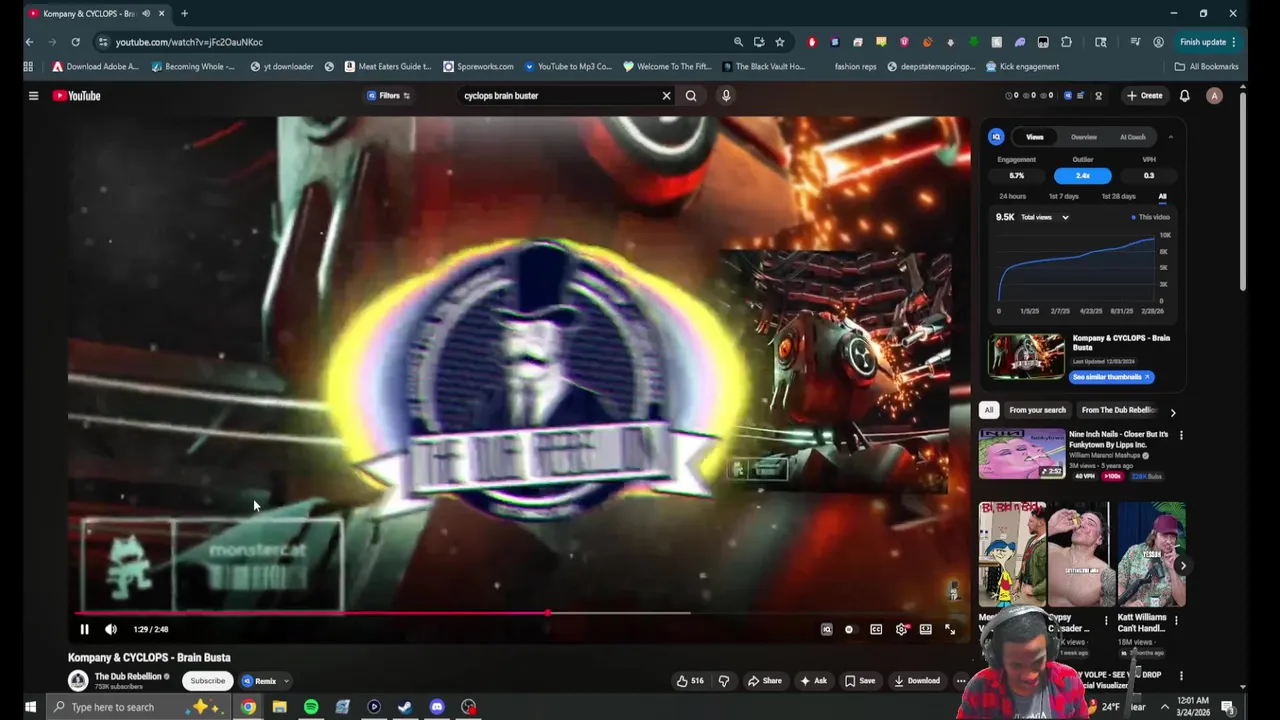Mute the video using the speaker icon

[111, 629]
